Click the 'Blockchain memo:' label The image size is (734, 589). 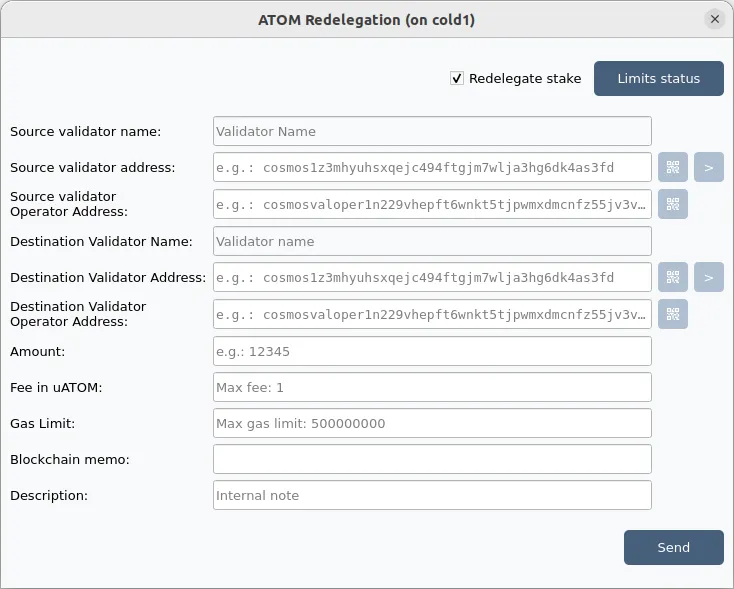coord(70,460)
